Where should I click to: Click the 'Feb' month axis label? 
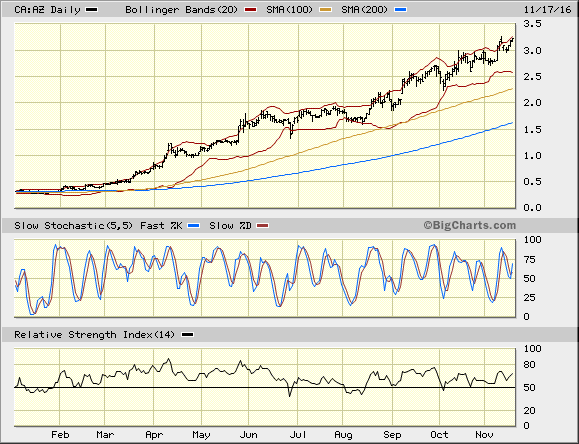(x=60, y=435)
